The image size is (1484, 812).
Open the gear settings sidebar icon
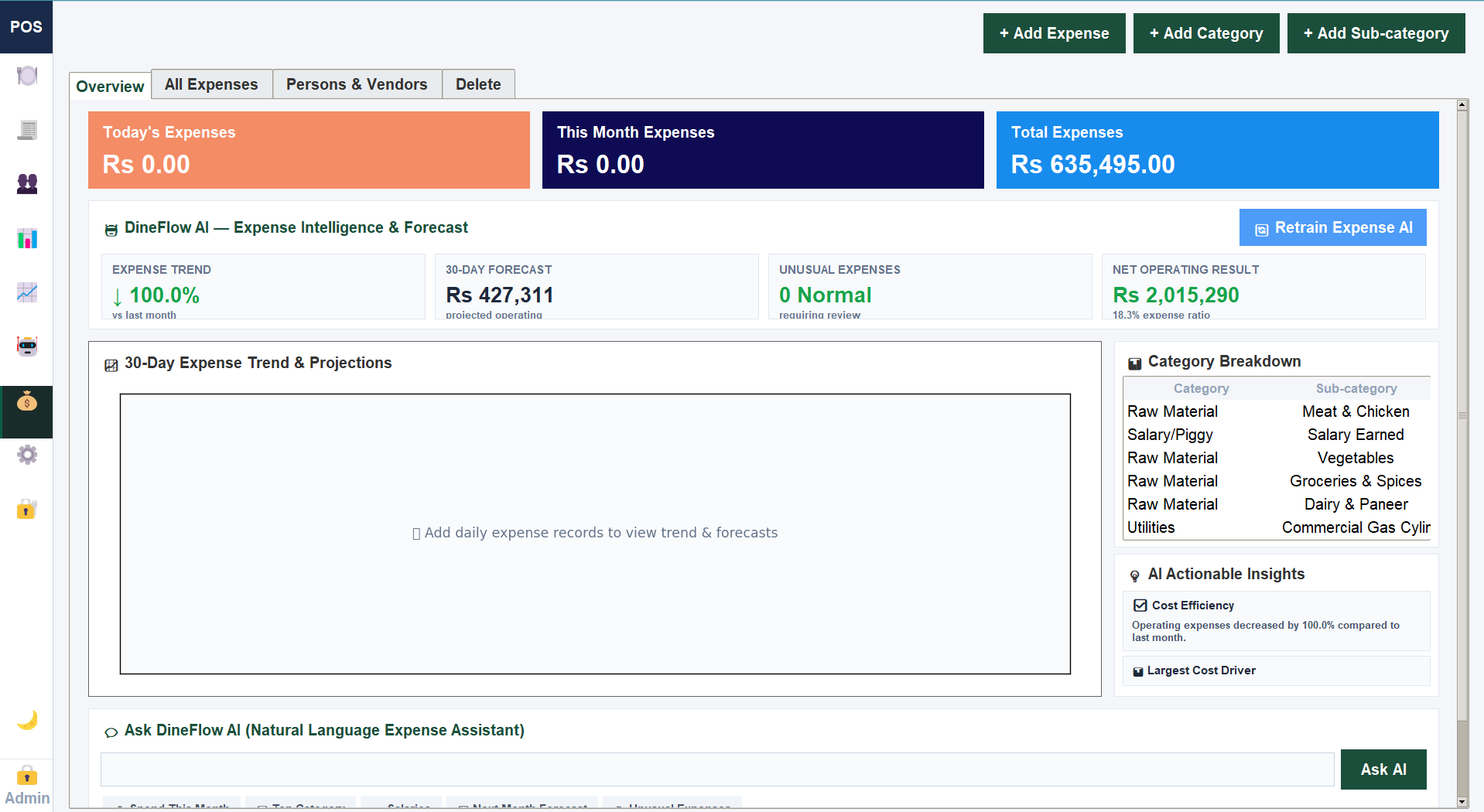point(27,455)
